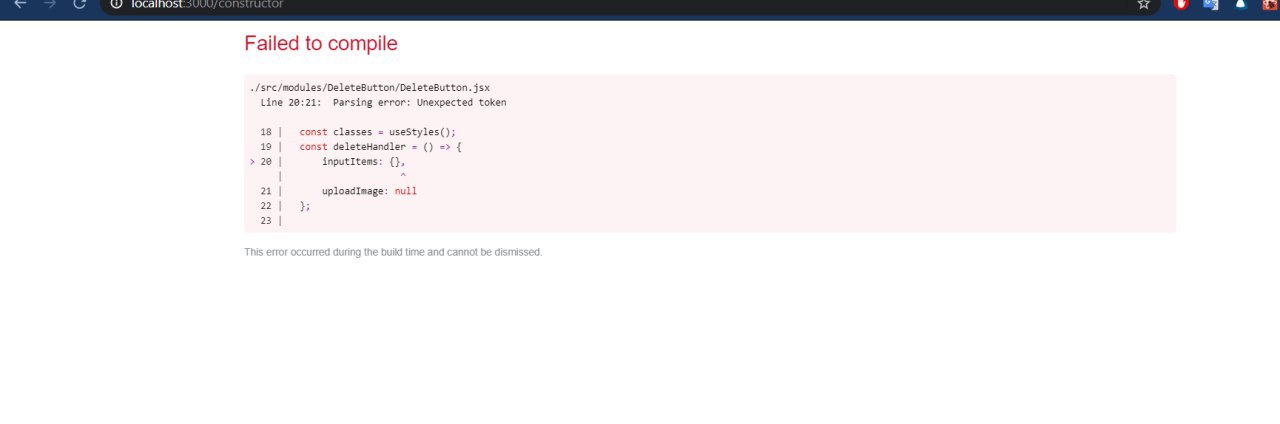The height and width of the screenshot is (424, 1280).
Task: Click 'This error occurred during the build time' note
Action: click(393, 252)
